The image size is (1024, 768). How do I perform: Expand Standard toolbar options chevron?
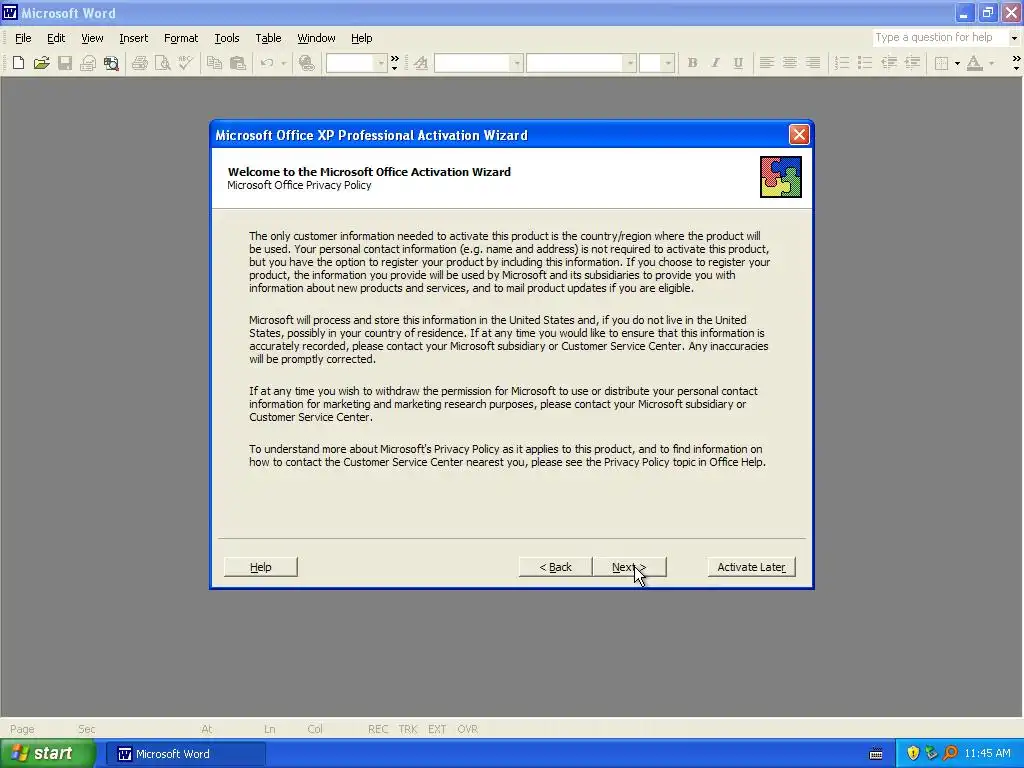click(x=394, y=63)
